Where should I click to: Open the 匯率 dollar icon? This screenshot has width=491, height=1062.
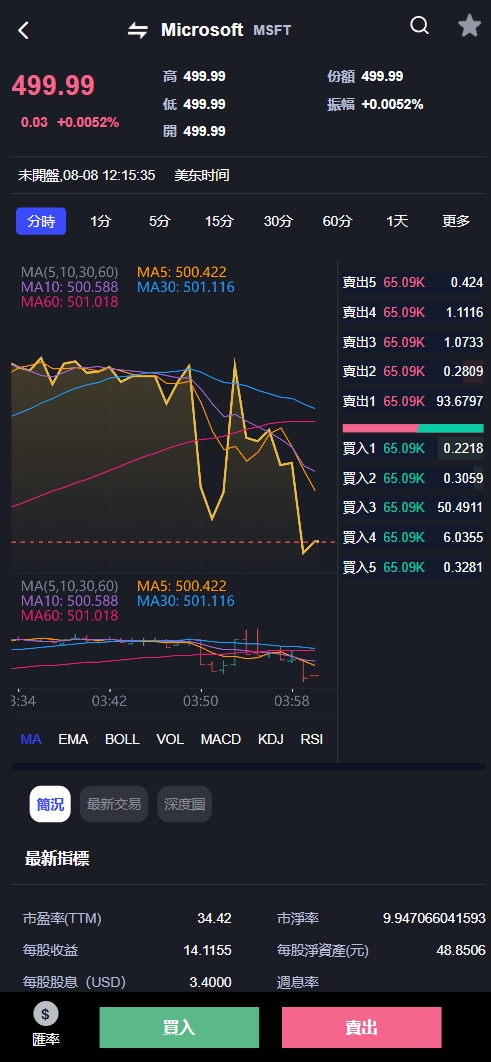click(46, 1014)
